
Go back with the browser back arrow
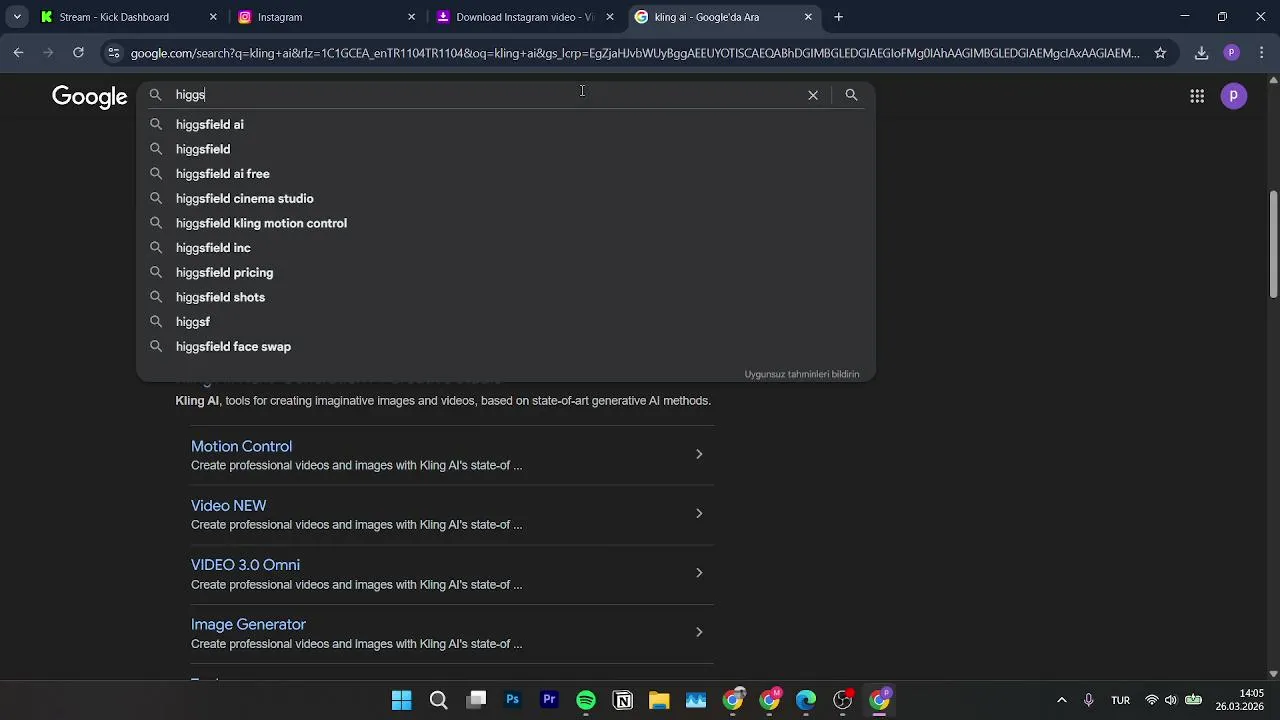[x=19, y=53]
